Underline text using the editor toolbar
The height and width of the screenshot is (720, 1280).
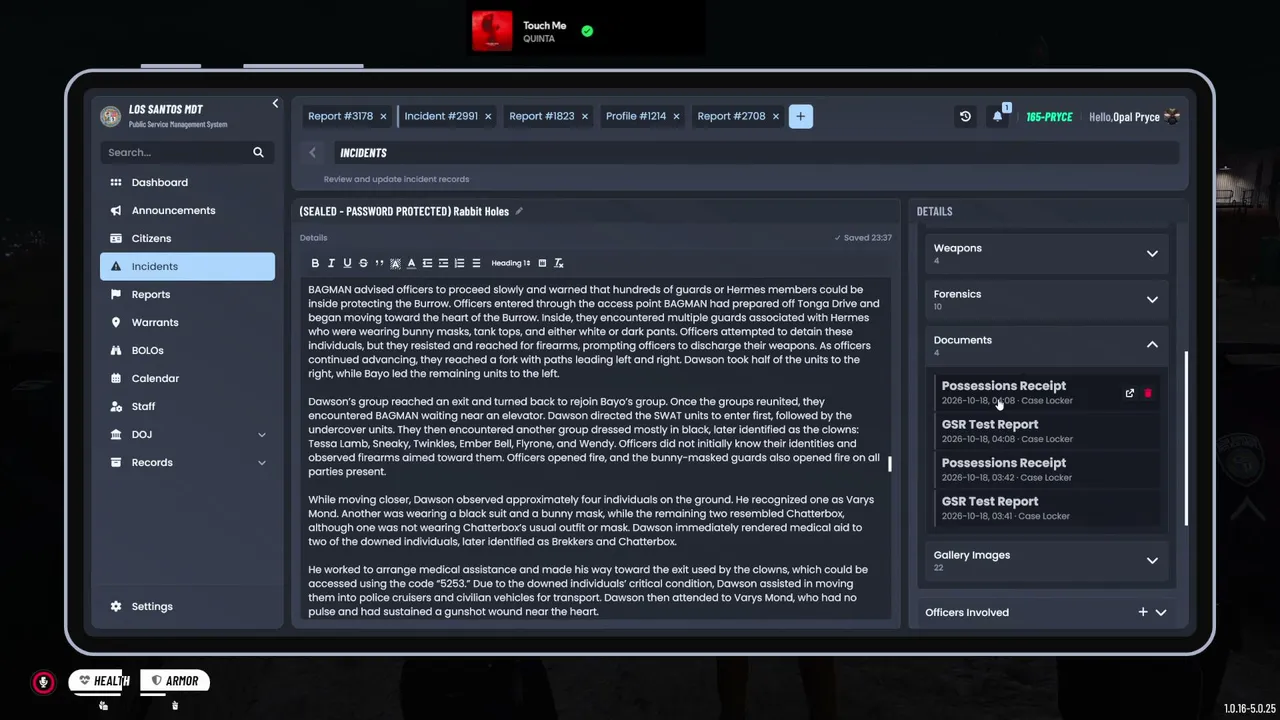[347, 263]
